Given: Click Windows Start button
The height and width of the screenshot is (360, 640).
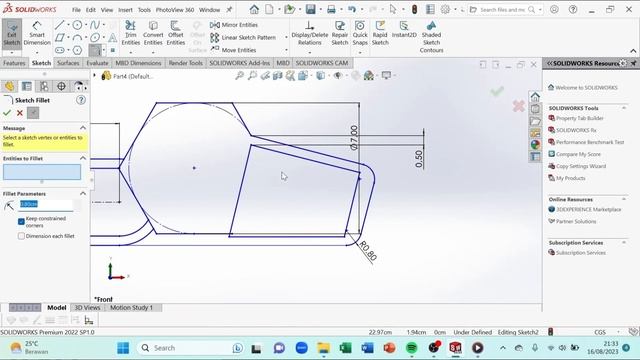Looking at the screenshot, I should point(123,348).
